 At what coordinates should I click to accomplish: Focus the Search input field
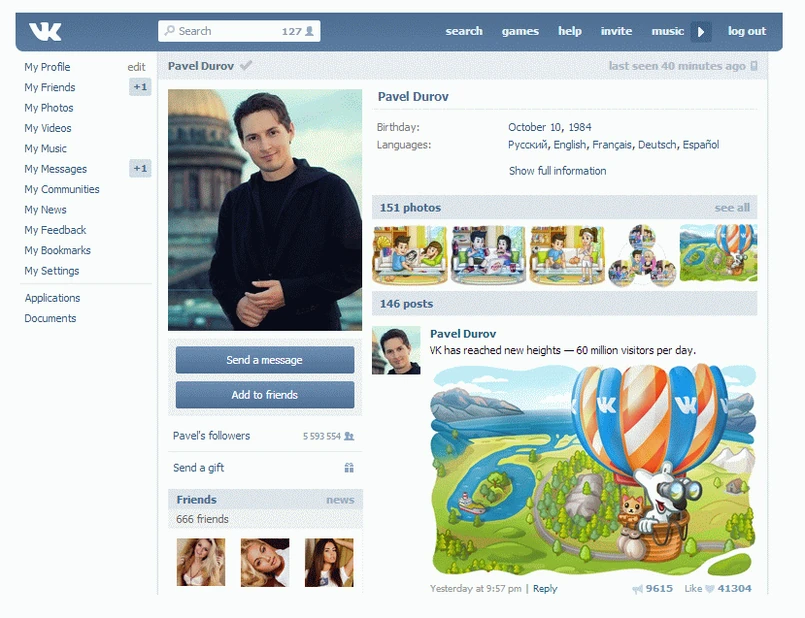pyautogui.click(x=239, y=31)
